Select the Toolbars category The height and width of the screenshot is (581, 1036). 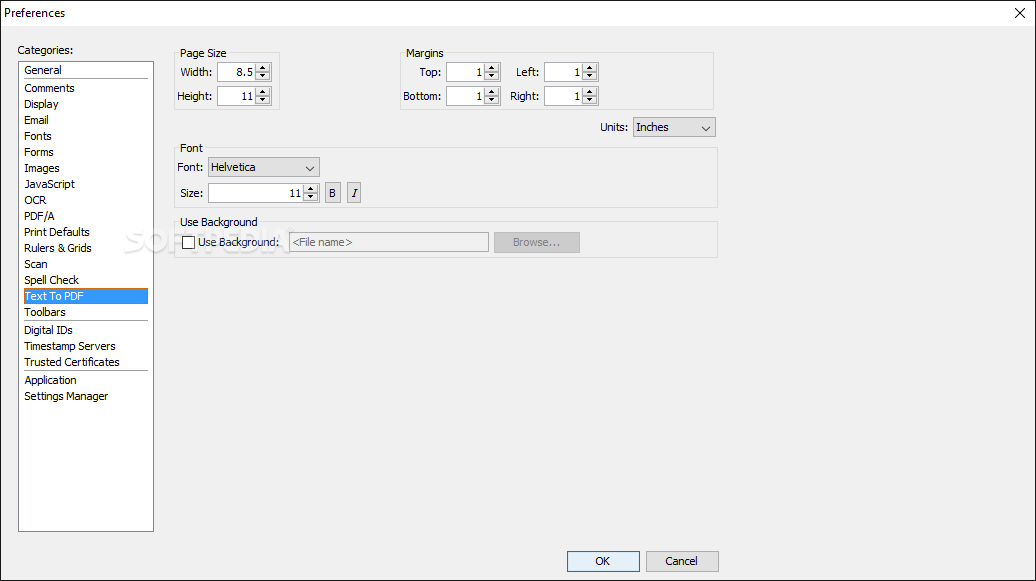86,312
